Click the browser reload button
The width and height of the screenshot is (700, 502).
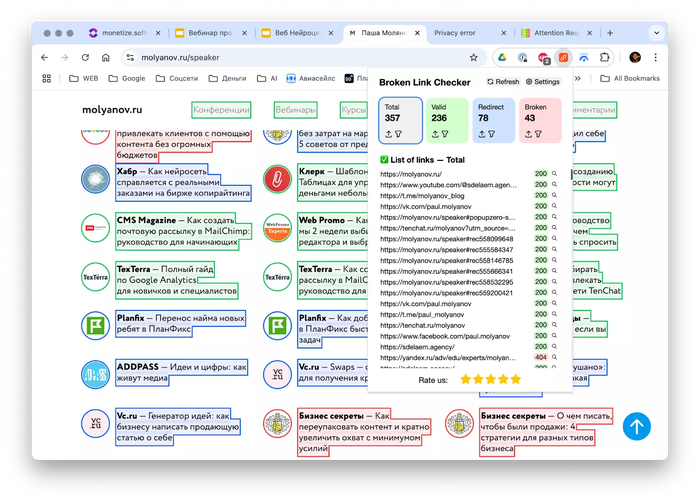[85, 57]
